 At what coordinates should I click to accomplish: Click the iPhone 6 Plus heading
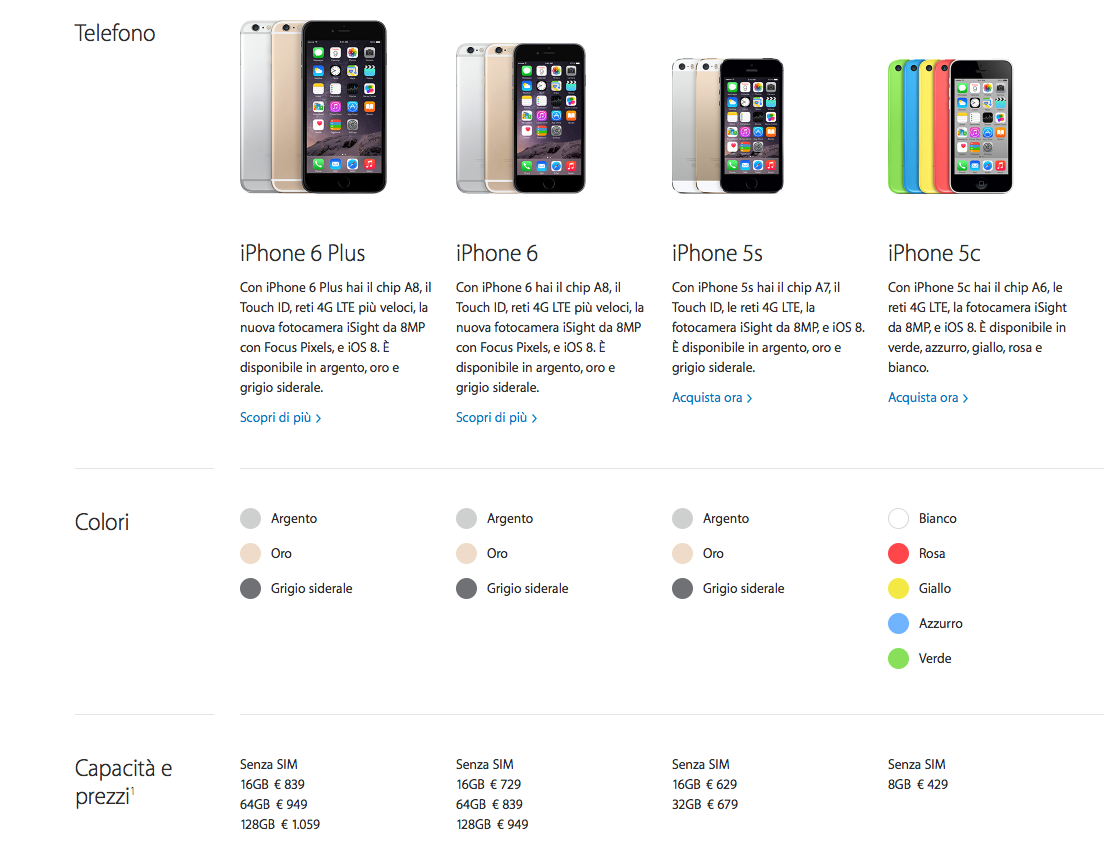point(302,253)
